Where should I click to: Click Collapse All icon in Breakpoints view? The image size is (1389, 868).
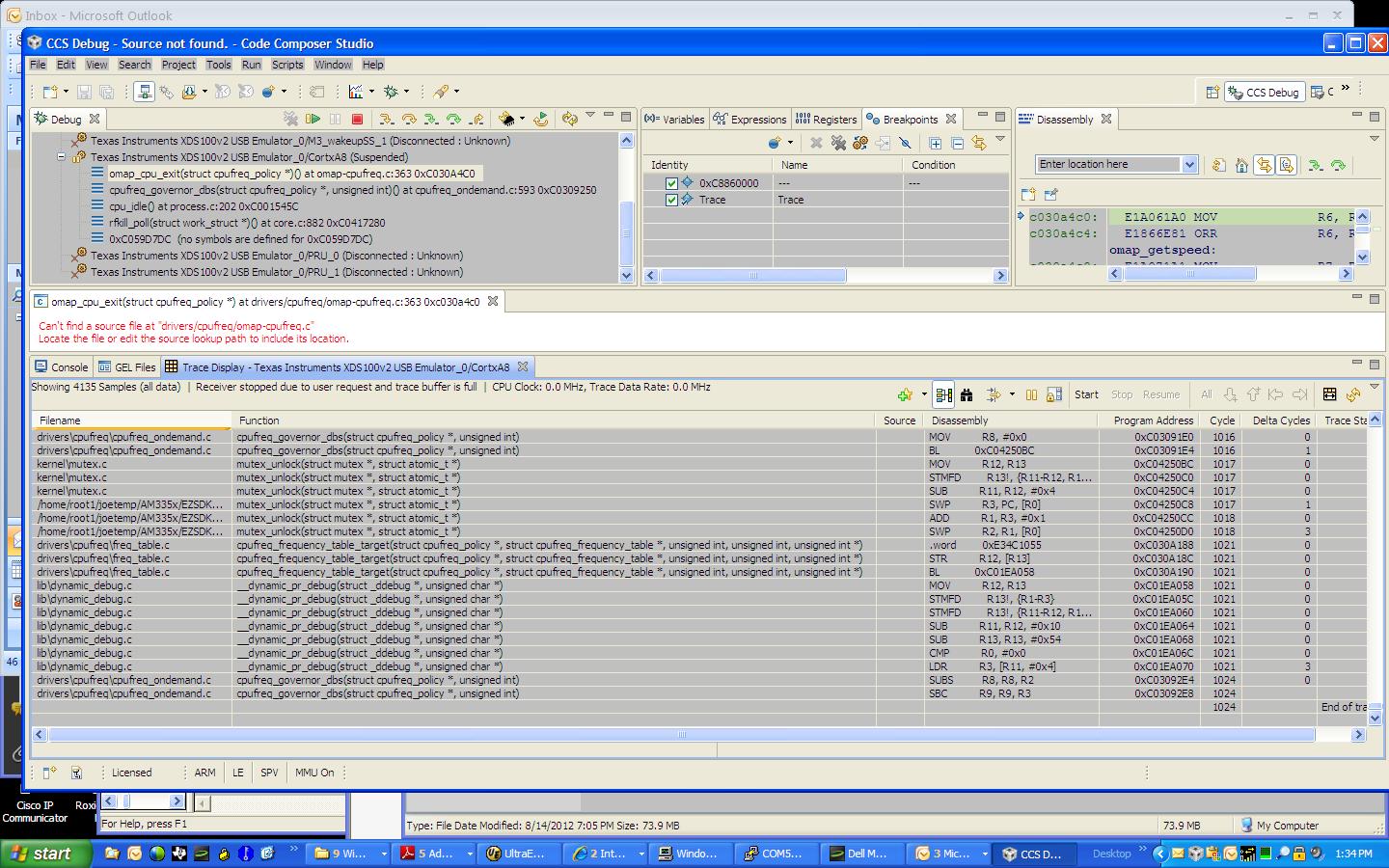[x=958, y=143]
